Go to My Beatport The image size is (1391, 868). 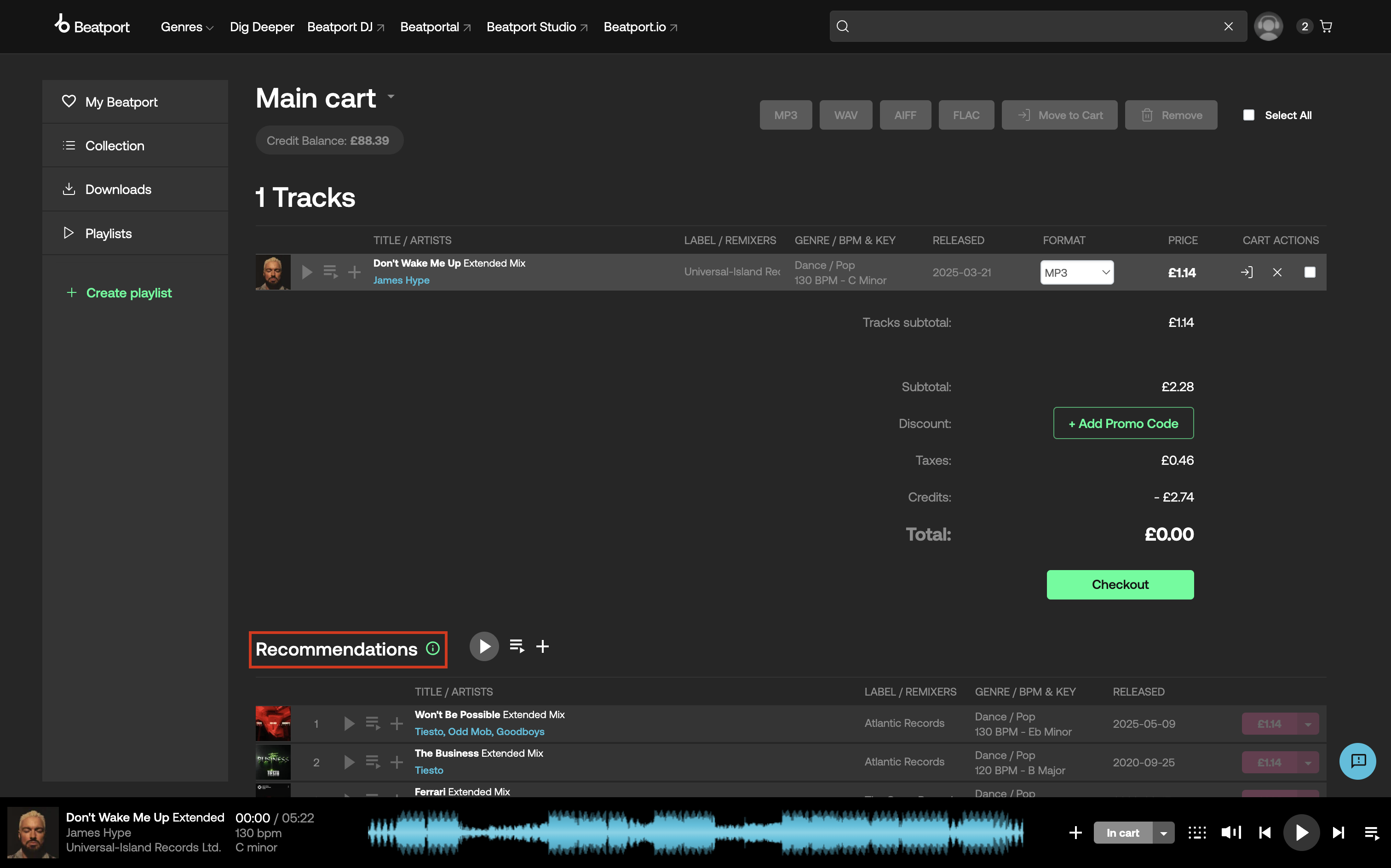point(135,102)
